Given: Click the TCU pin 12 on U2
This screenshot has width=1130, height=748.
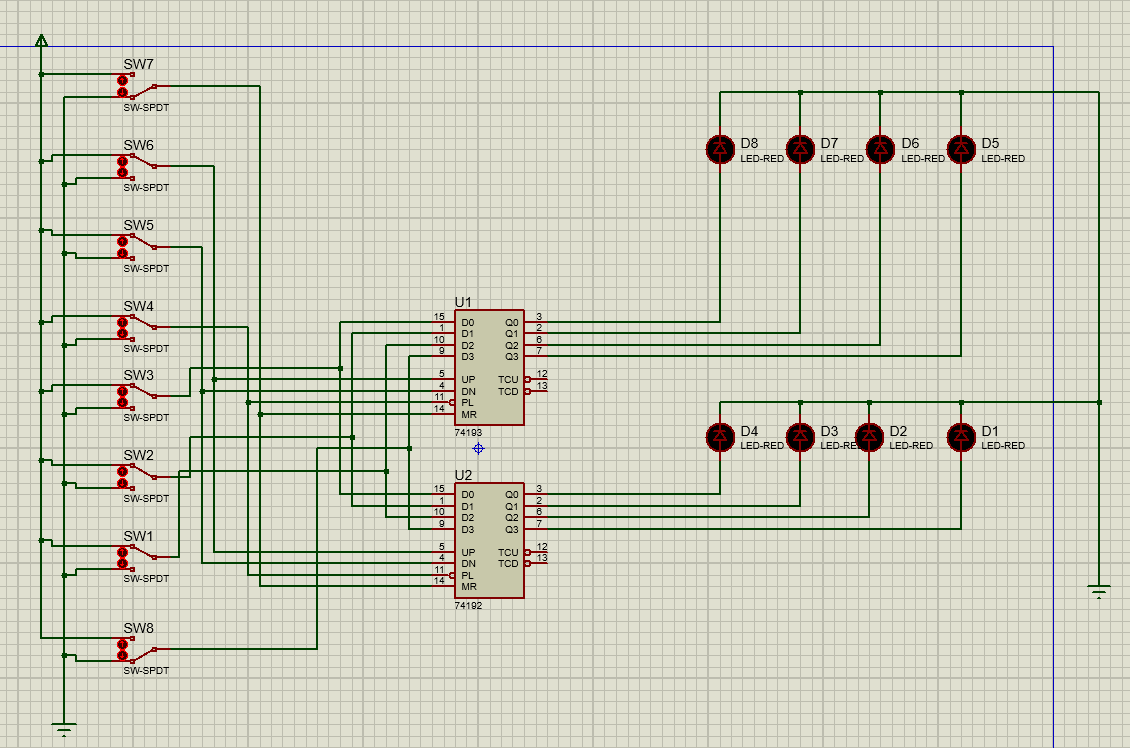Looking at the screenshot, I should (x=537, y=552).
